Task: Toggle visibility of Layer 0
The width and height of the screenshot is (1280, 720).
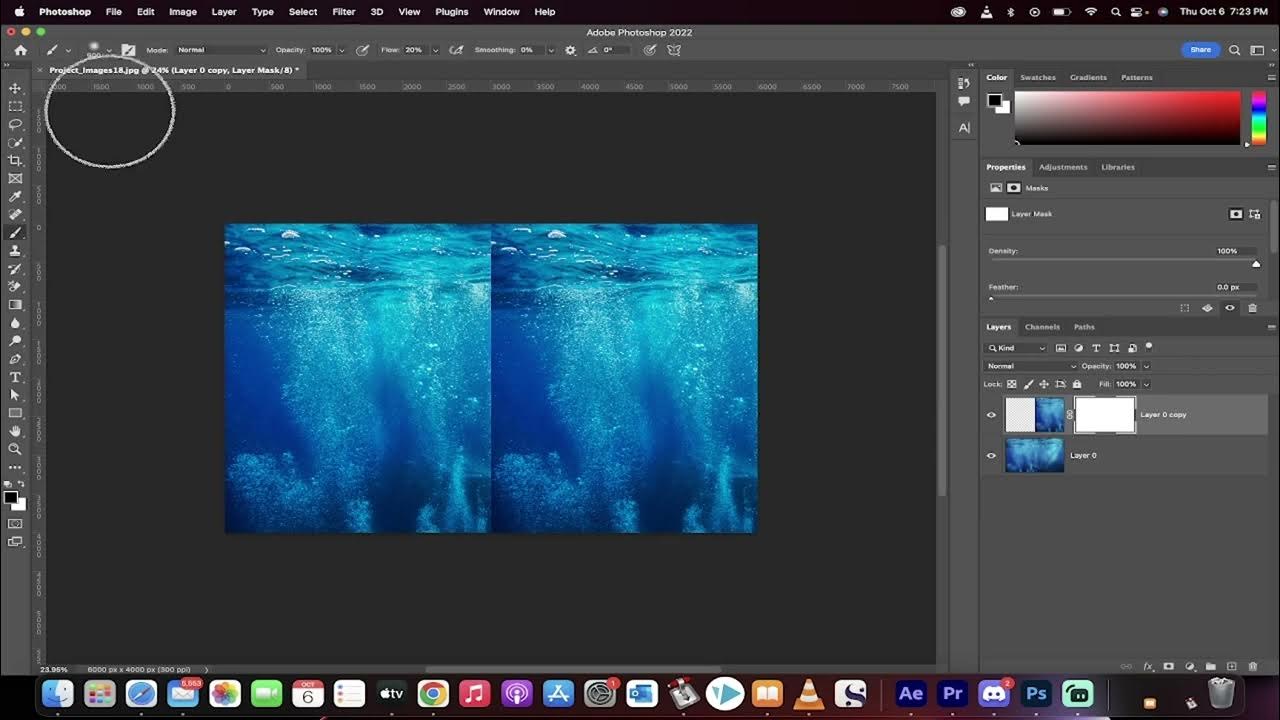Action: pyautogui.click(x=991, y=456)
